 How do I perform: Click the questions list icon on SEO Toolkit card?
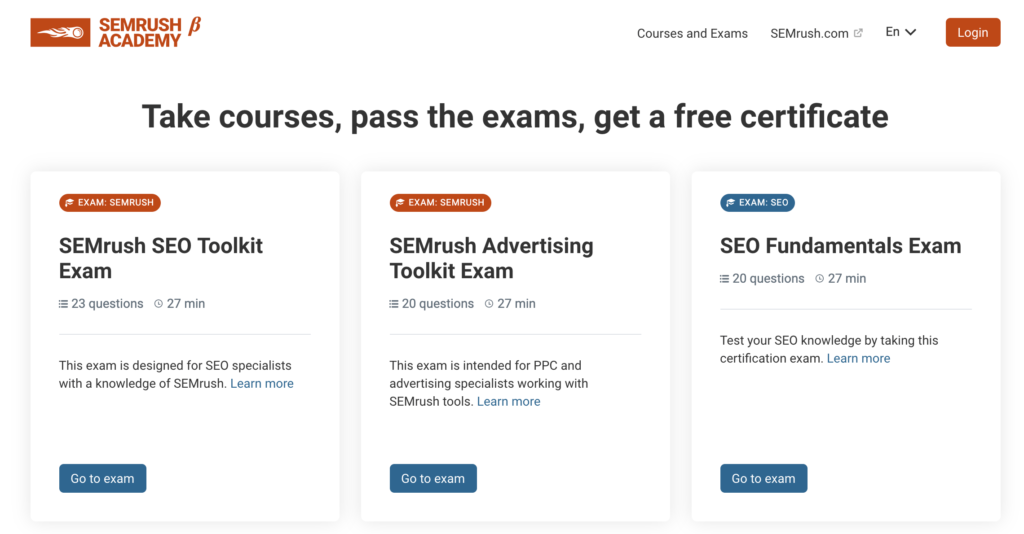pyautogui.click(x=64, y=304)
